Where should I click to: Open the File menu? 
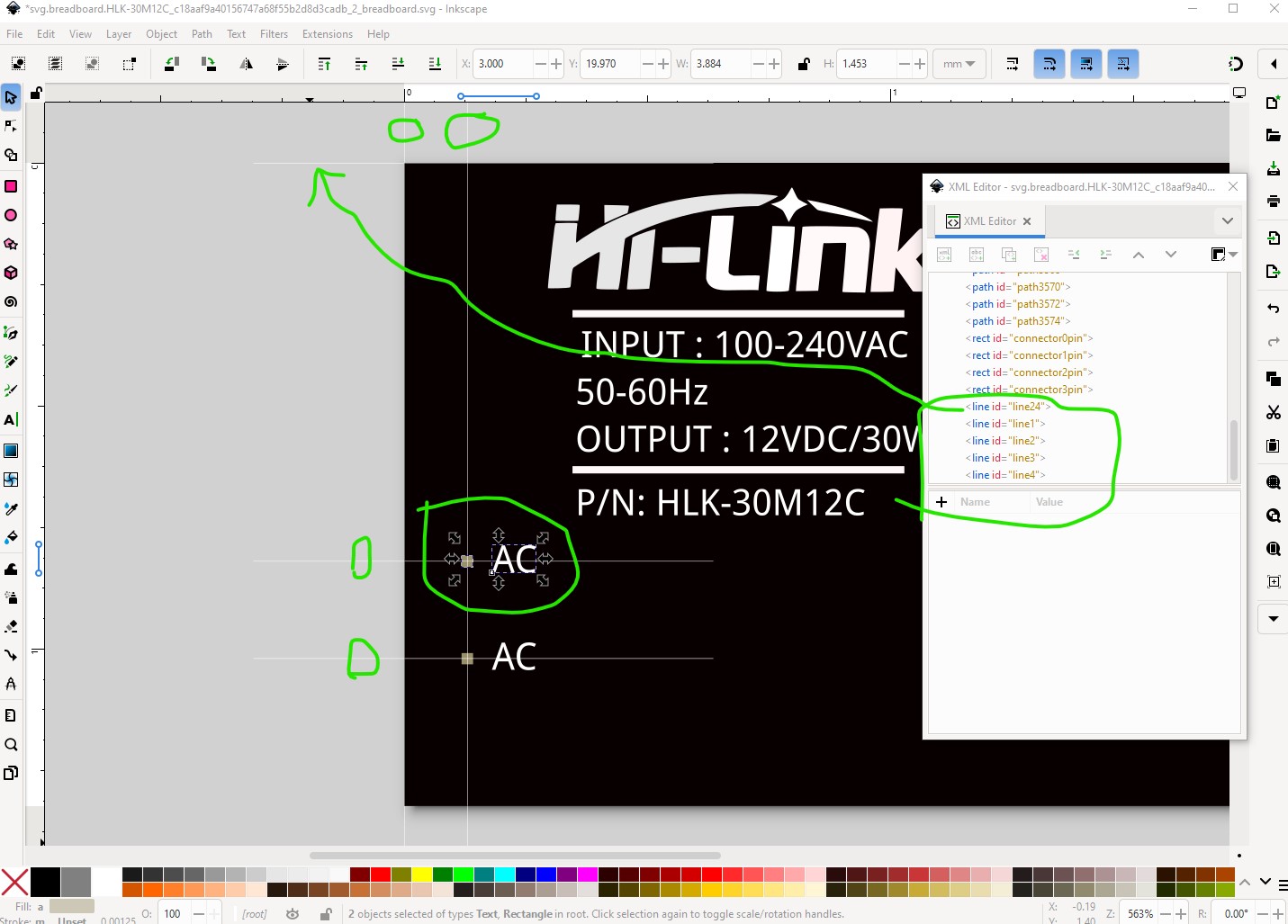tap(14, 34)
